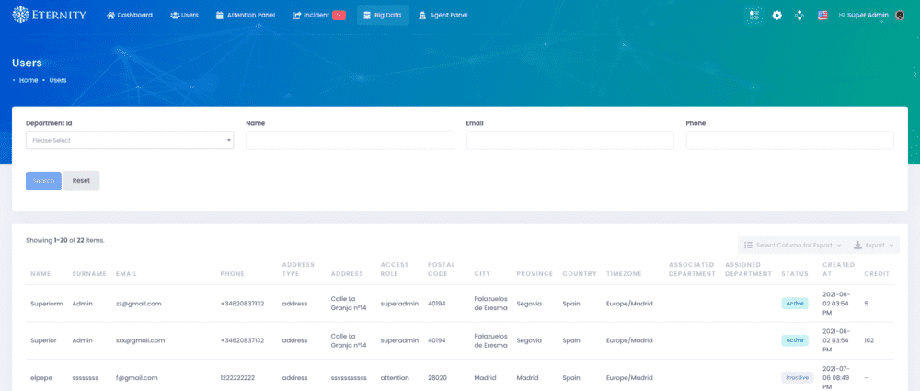Click the name cell elpepe
The image size is (920, 391).
pos(41,378)
